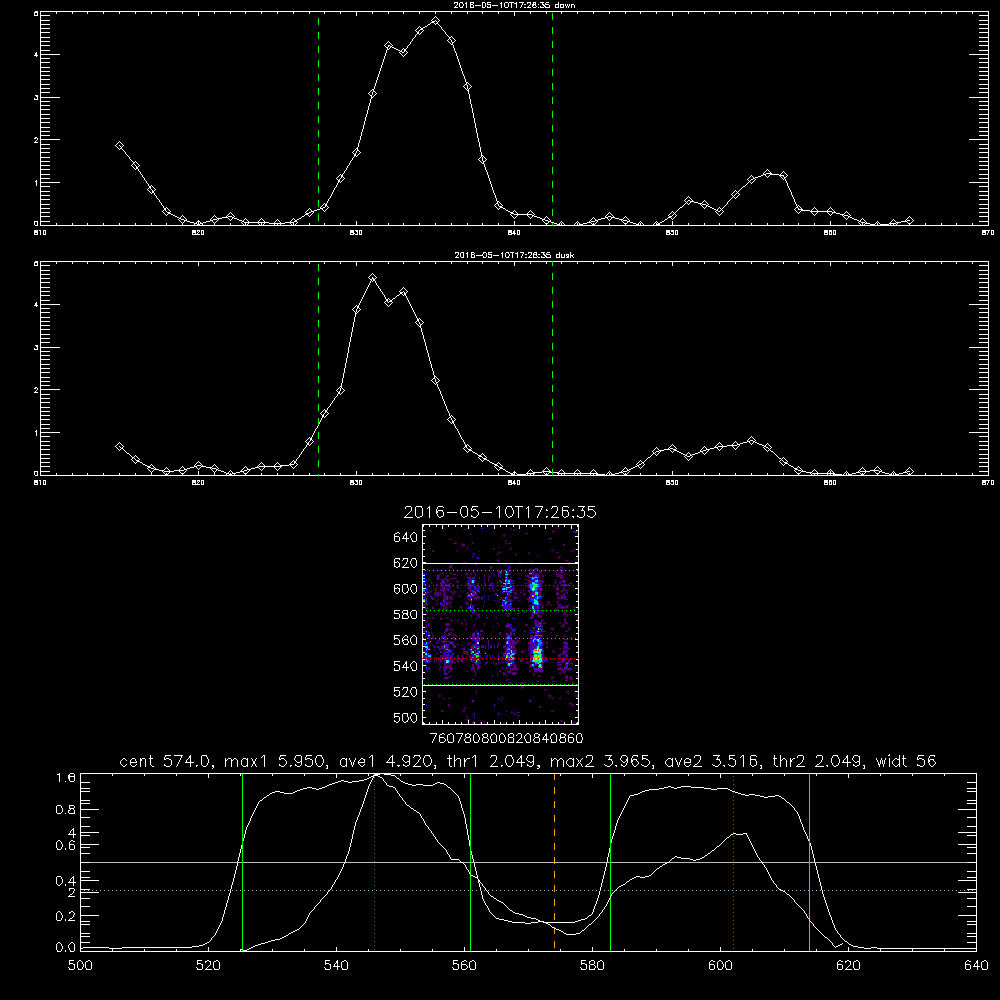This screenshot has height=1000, width=1000.
Task: Click the "620" y-axis label beside the spectral image
Action: (x=406, y=563)
